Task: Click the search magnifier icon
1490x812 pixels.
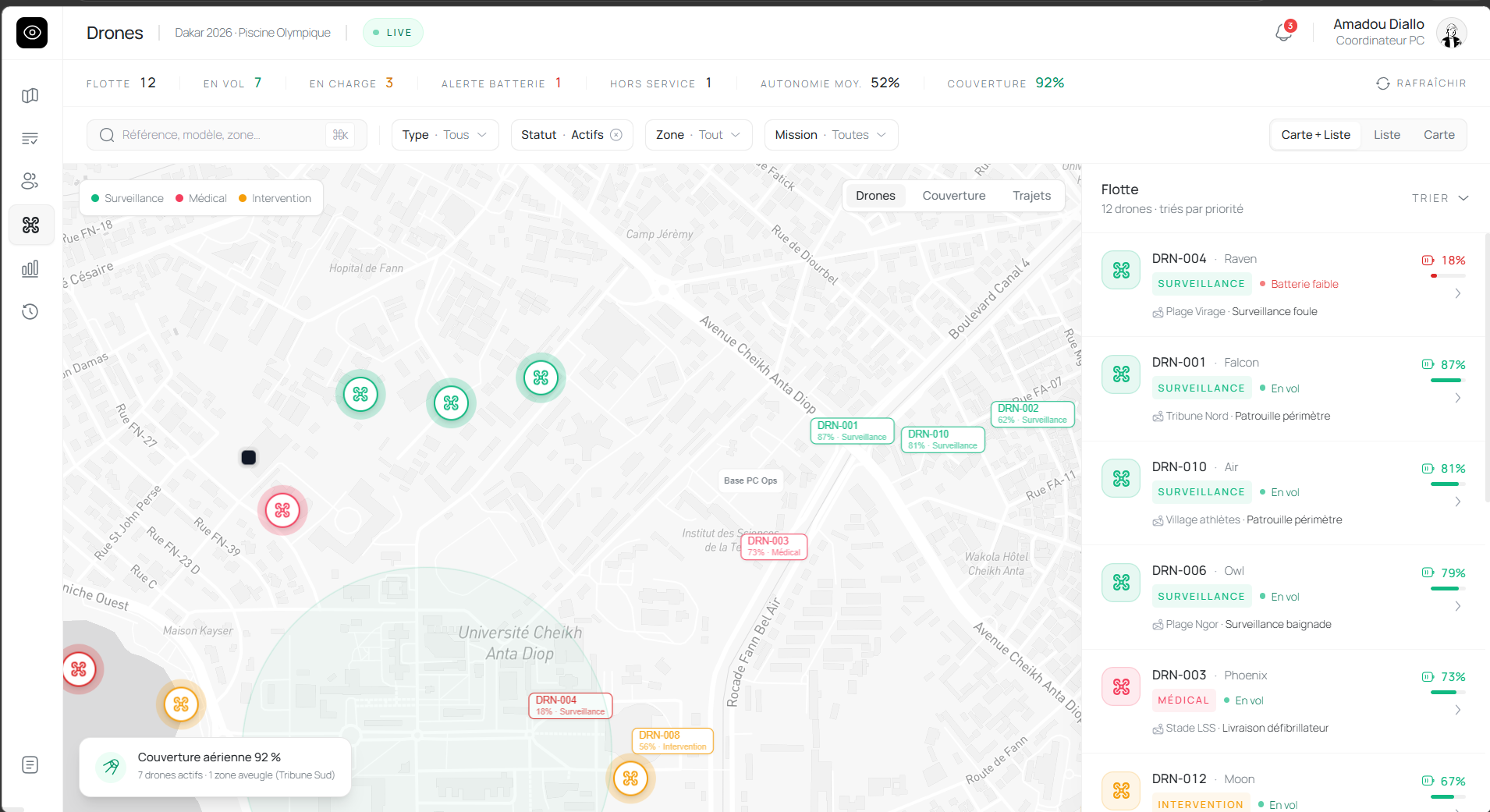Action: coord(107,135)
